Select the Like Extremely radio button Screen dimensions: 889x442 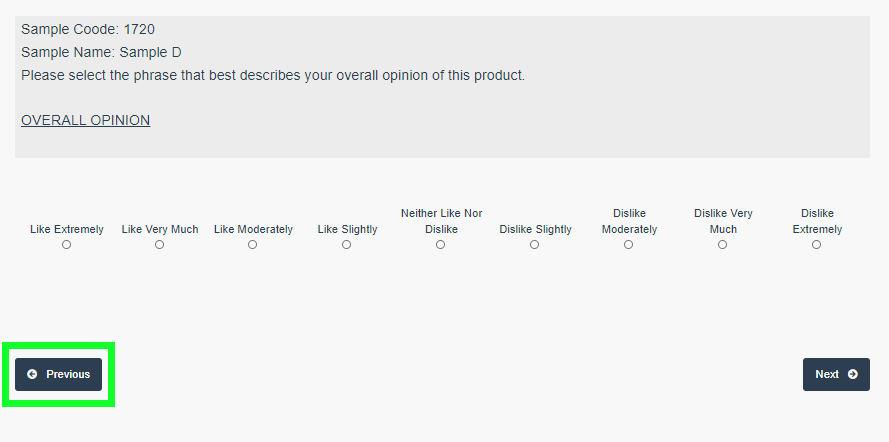point(67,245)
